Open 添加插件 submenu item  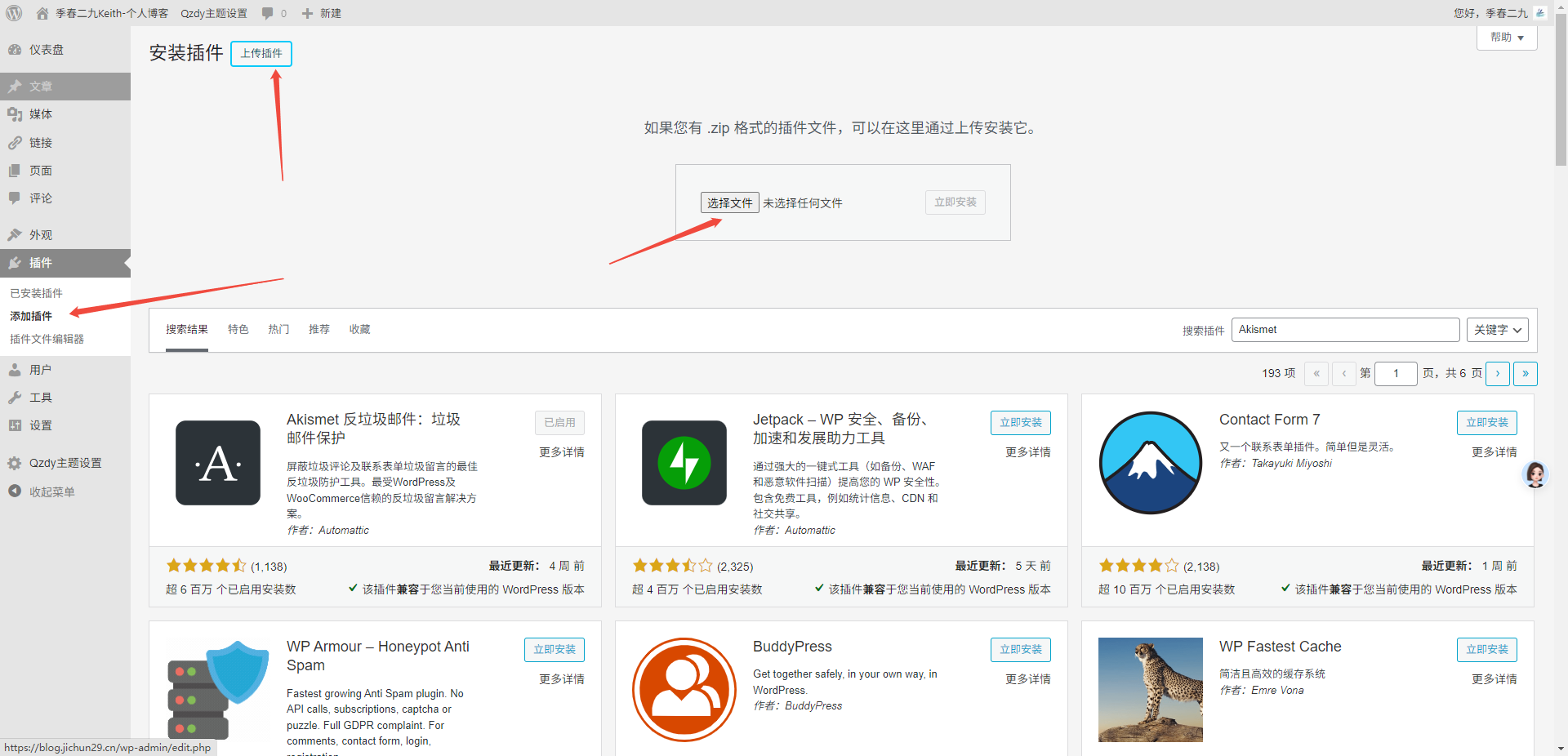pos(31,316)
